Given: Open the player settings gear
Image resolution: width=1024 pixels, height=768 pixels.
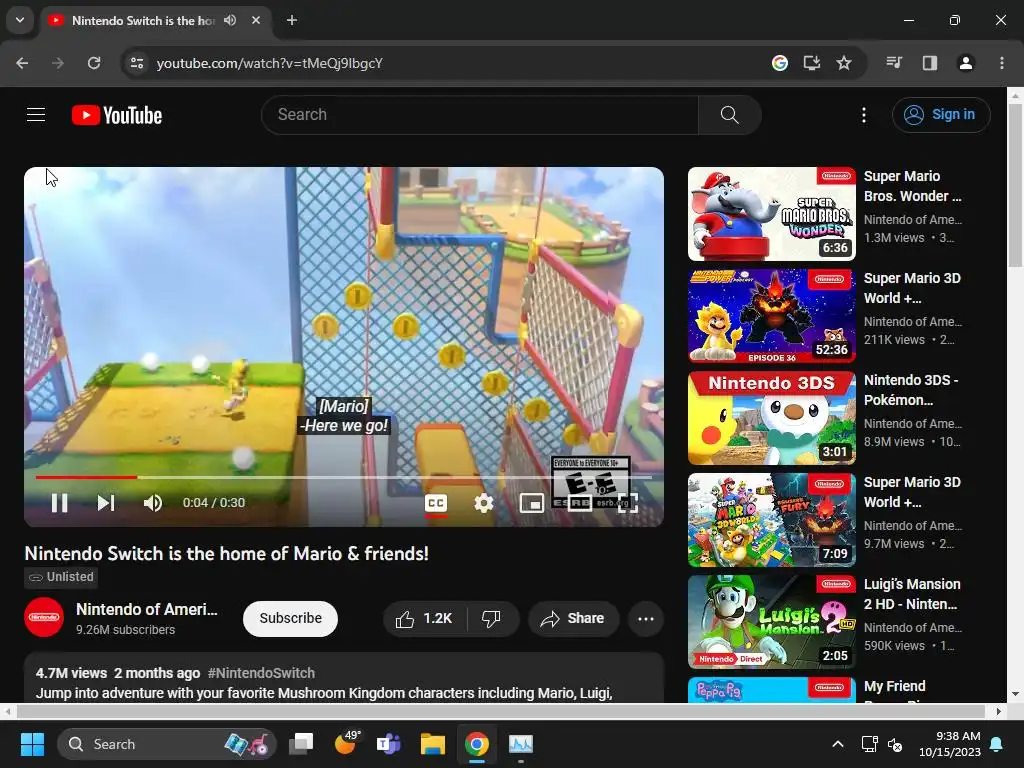Looking at the screenshot, I should coord(484,503).
